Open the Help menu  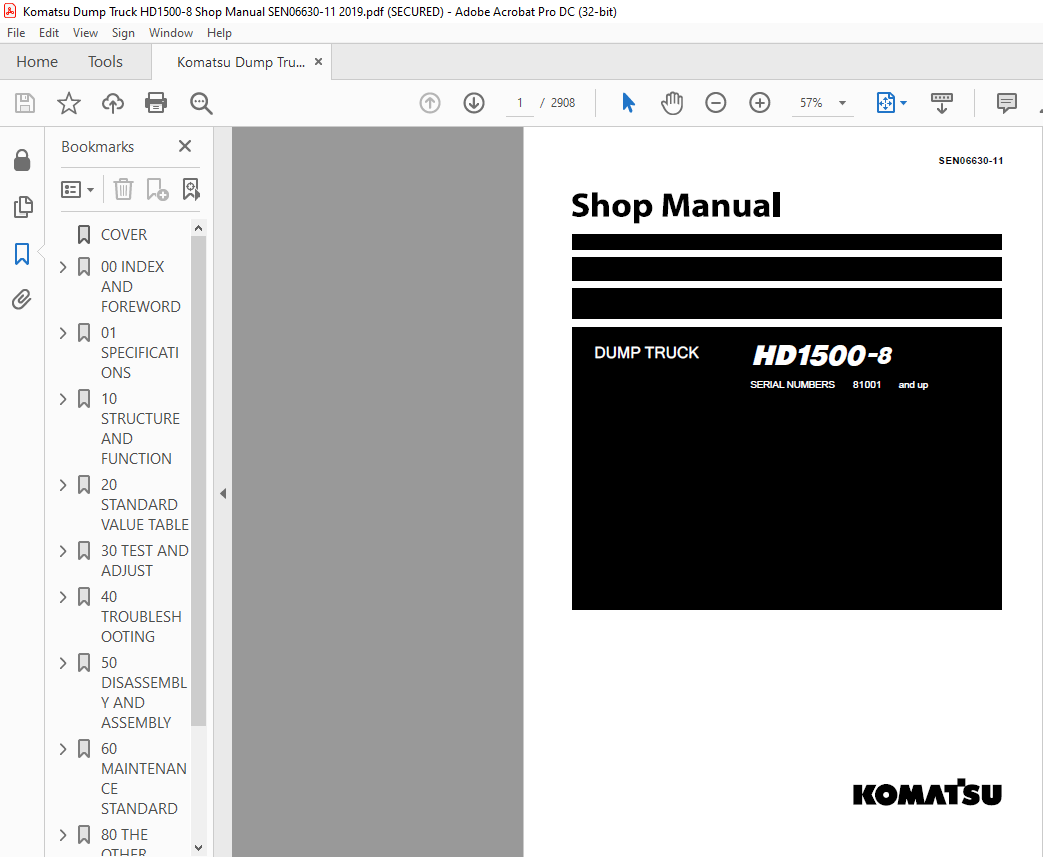[x=219, y=33]
